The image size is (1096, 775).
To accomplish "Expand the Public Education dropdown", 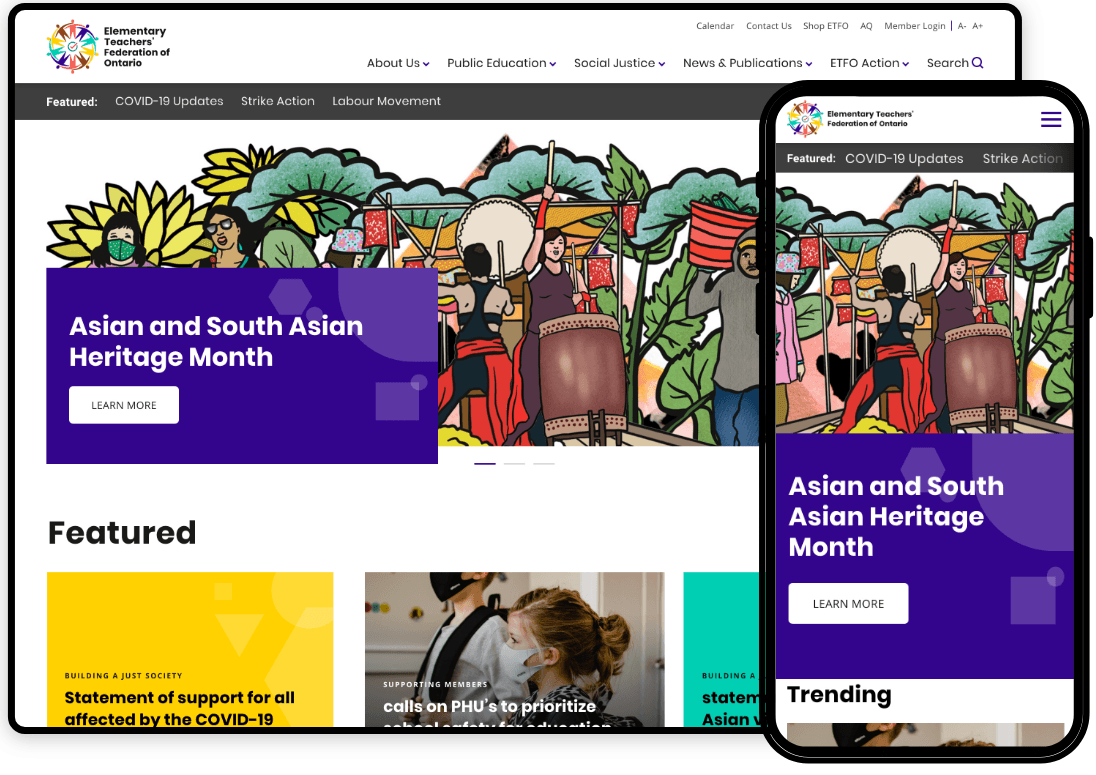I will click(x=502, y=63).
